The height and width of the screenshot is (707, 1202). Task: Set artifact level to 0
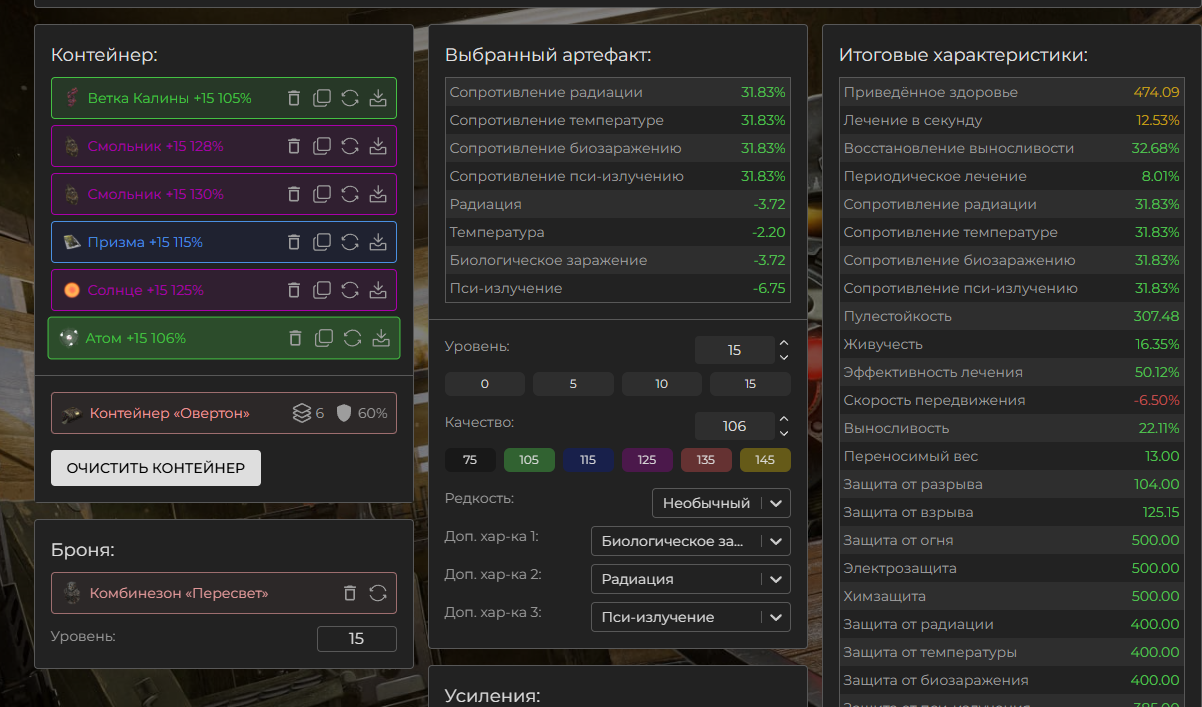pyautogui.click(x=485, y=384)
